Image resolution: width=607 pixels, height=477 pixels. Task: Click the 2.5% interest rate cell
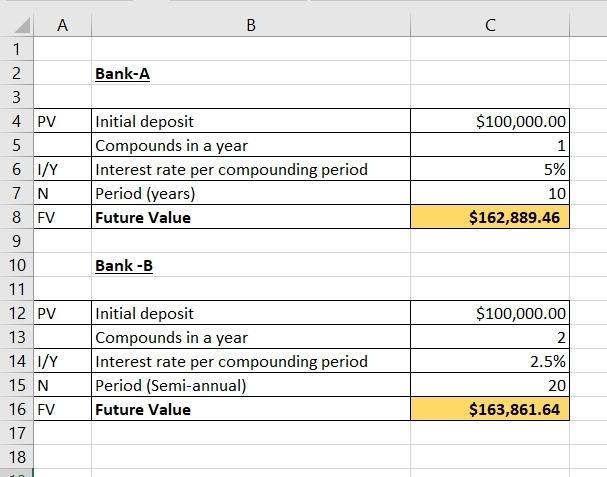coord(490,361)
